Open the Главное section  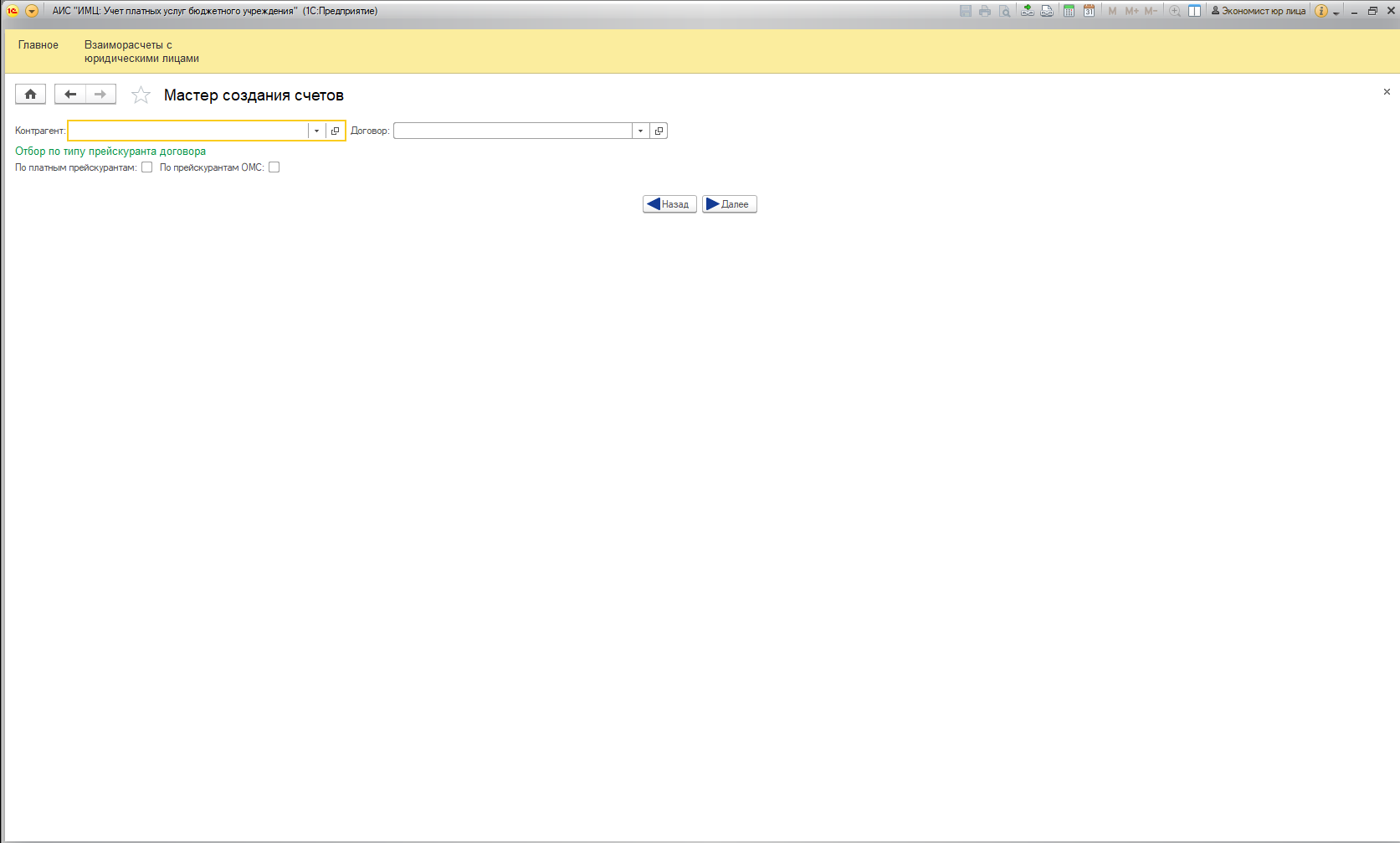point(38,45)
